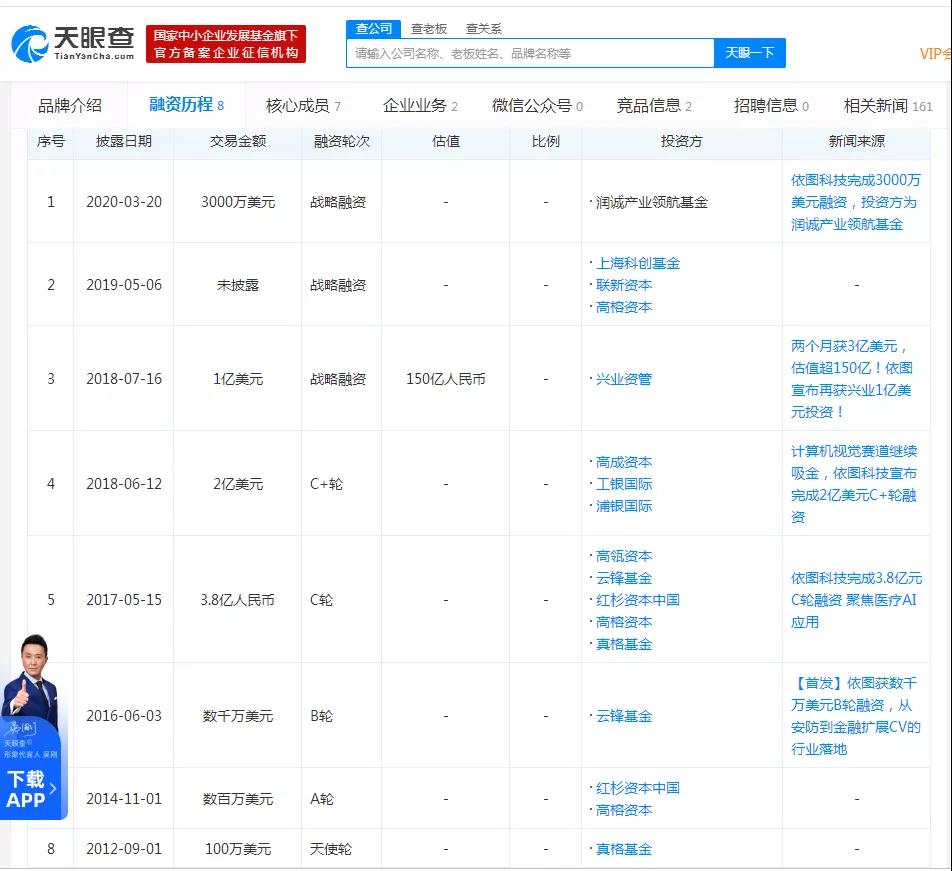The width and height of the screenshot is (952, 871).
Task: Open the Download APP floating badge
Action: pyautogui.click(x=27, y=789)
